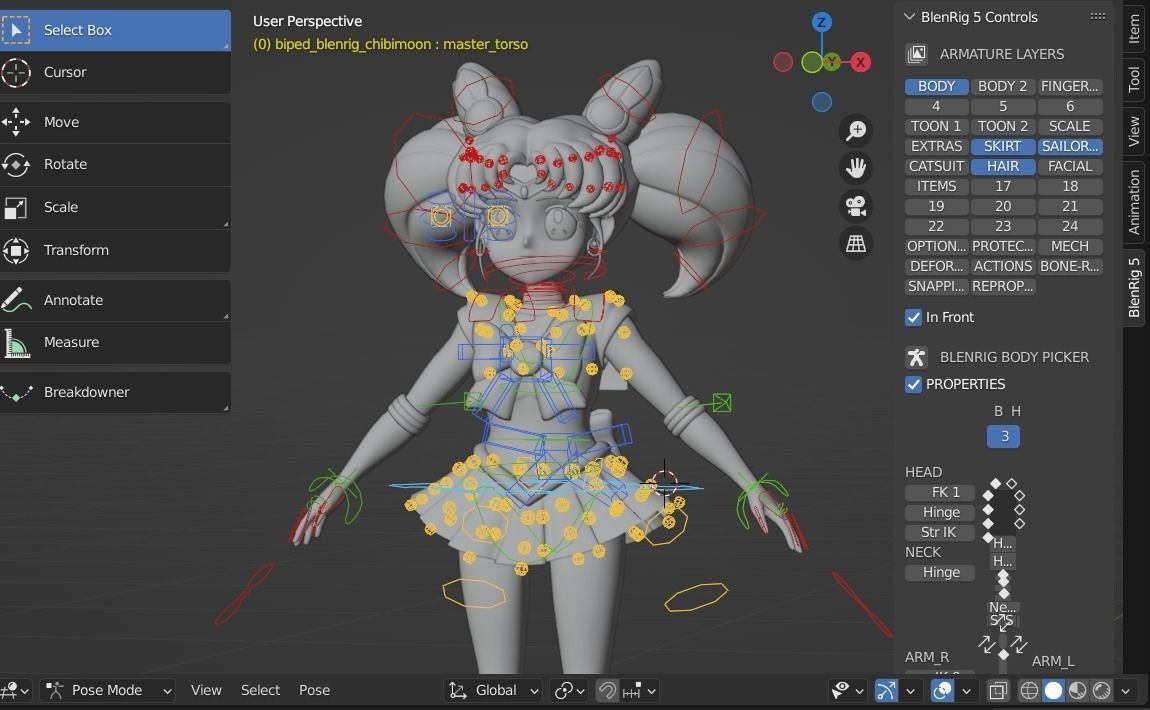Choose the Annotate tool
1150x710 pixels.
(x=115, y=300)
